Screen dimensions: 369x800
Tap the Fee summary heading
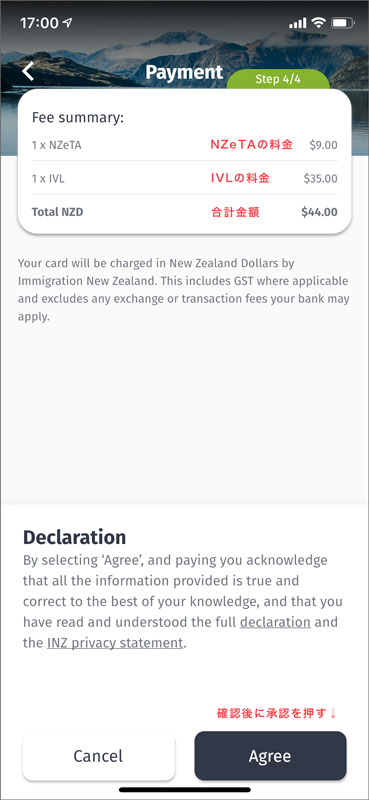click(78, 118)
